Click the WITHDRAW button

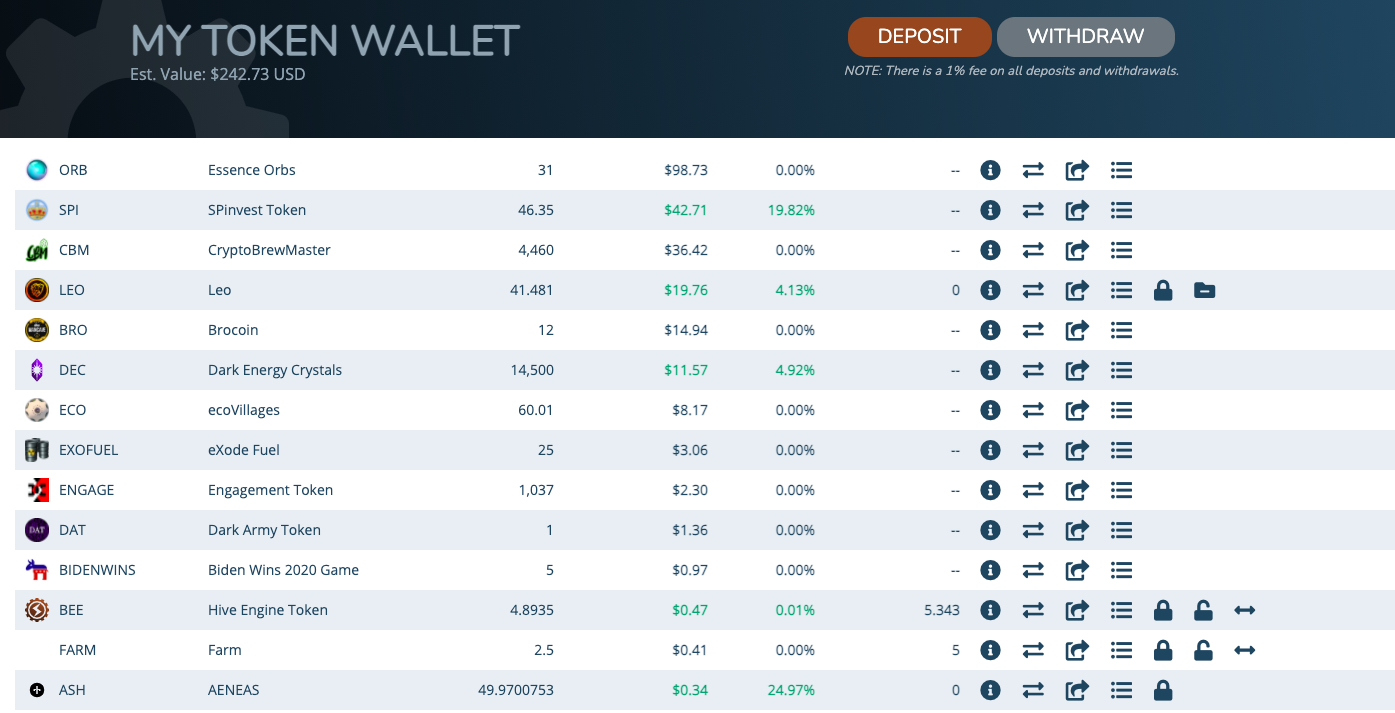click(x=1085, y=37)
